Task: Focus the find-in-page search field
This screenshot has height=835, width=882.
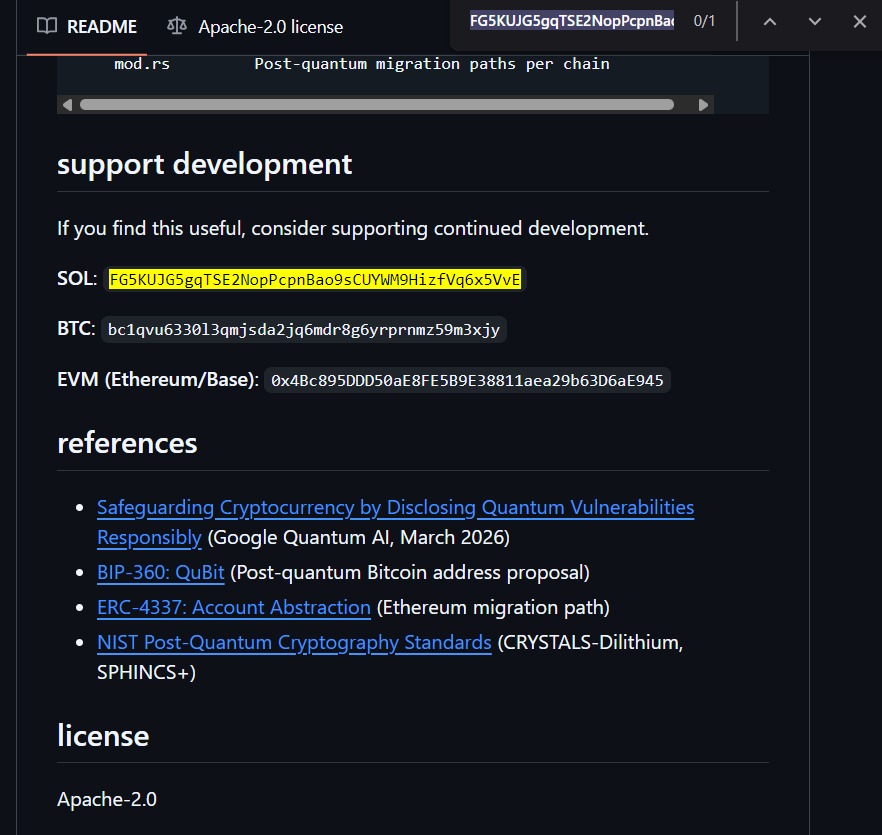Action: coord(572,21)
